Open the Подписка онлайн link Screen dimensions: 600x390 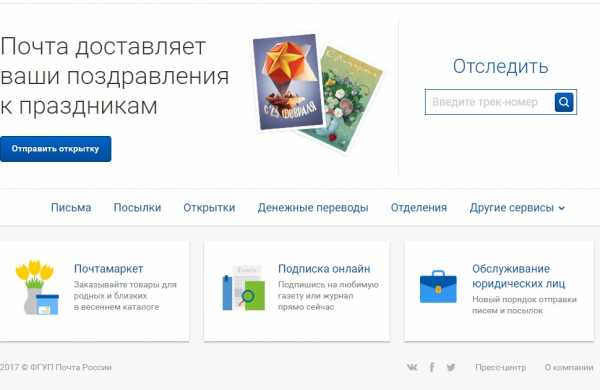(x=324, y=269)
